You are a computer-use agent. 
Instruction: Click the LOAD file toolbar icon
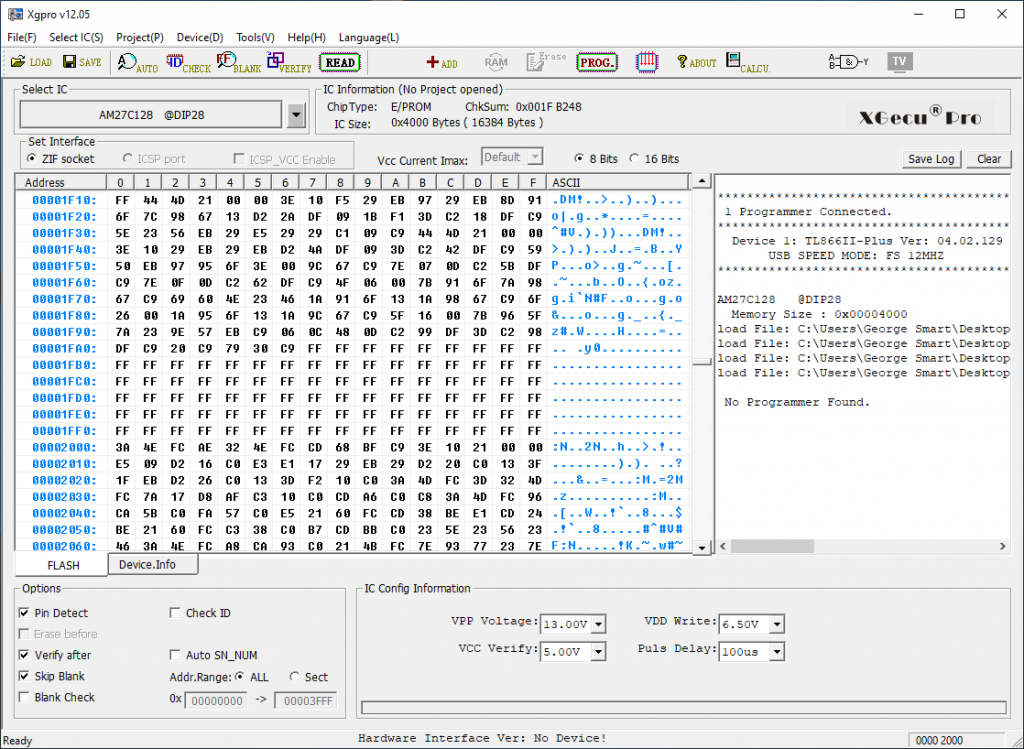[31, 62]
